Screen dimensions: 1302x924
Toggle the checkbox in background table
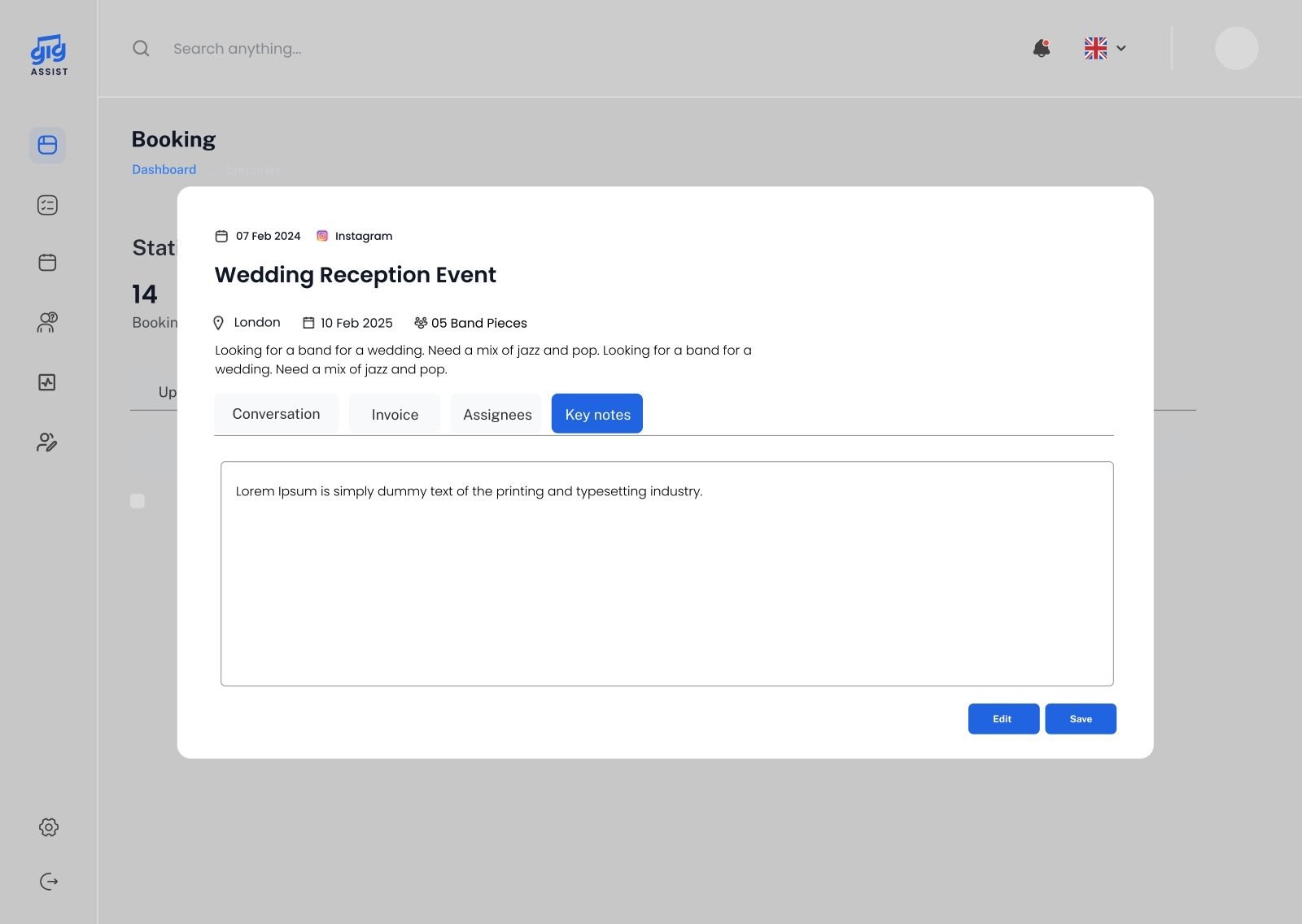138,501
